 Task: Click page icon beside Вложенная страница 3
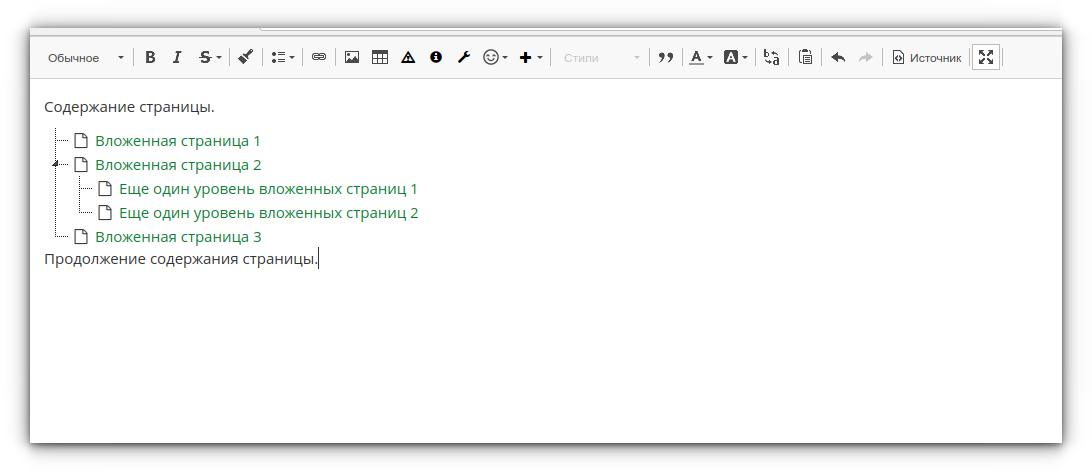[81, 237]
